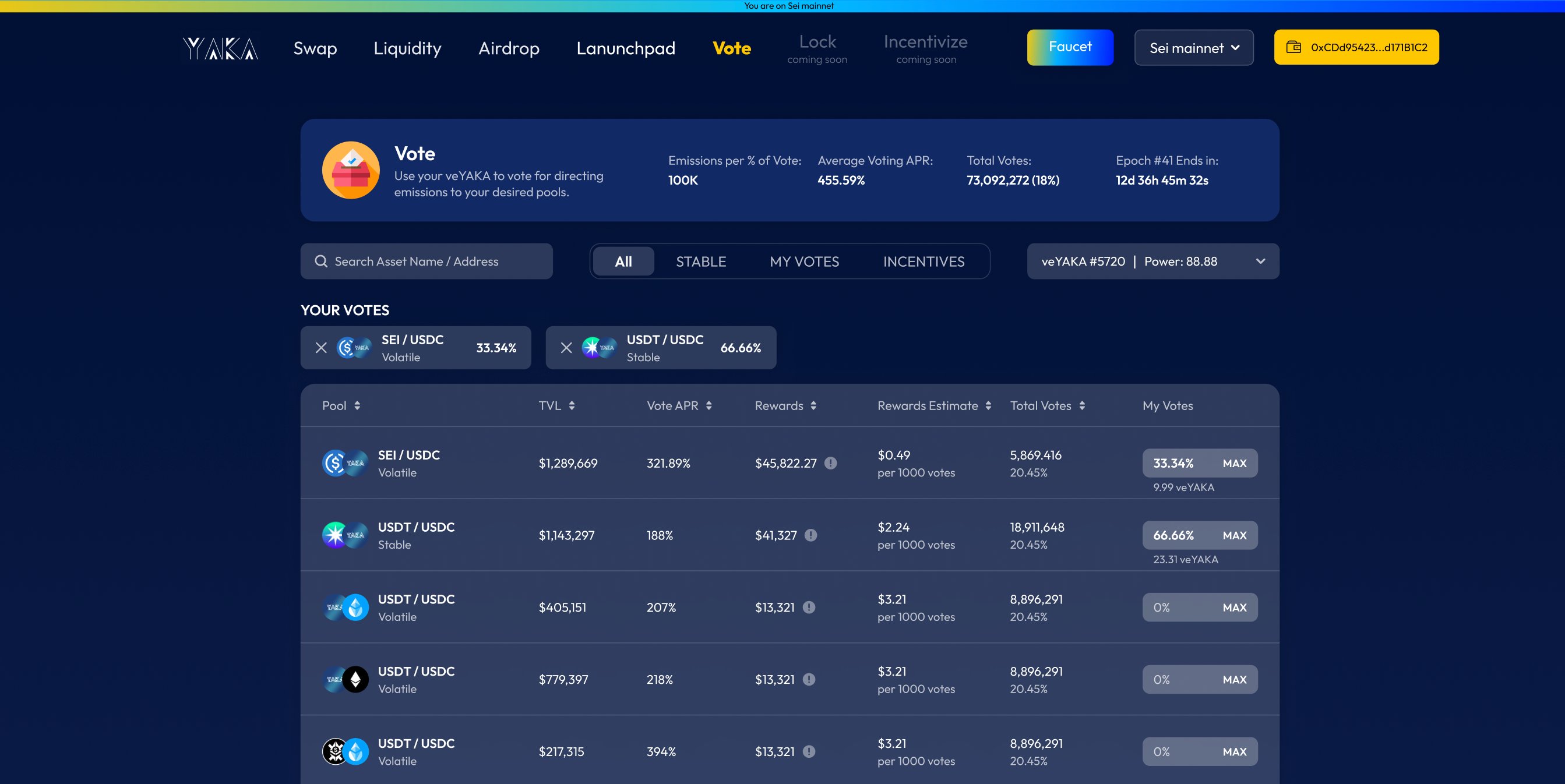Viewport: 1565px width, 784px height.
Task: Click USDT/USDC token icon in Your Votes
Action: point(599,347)
